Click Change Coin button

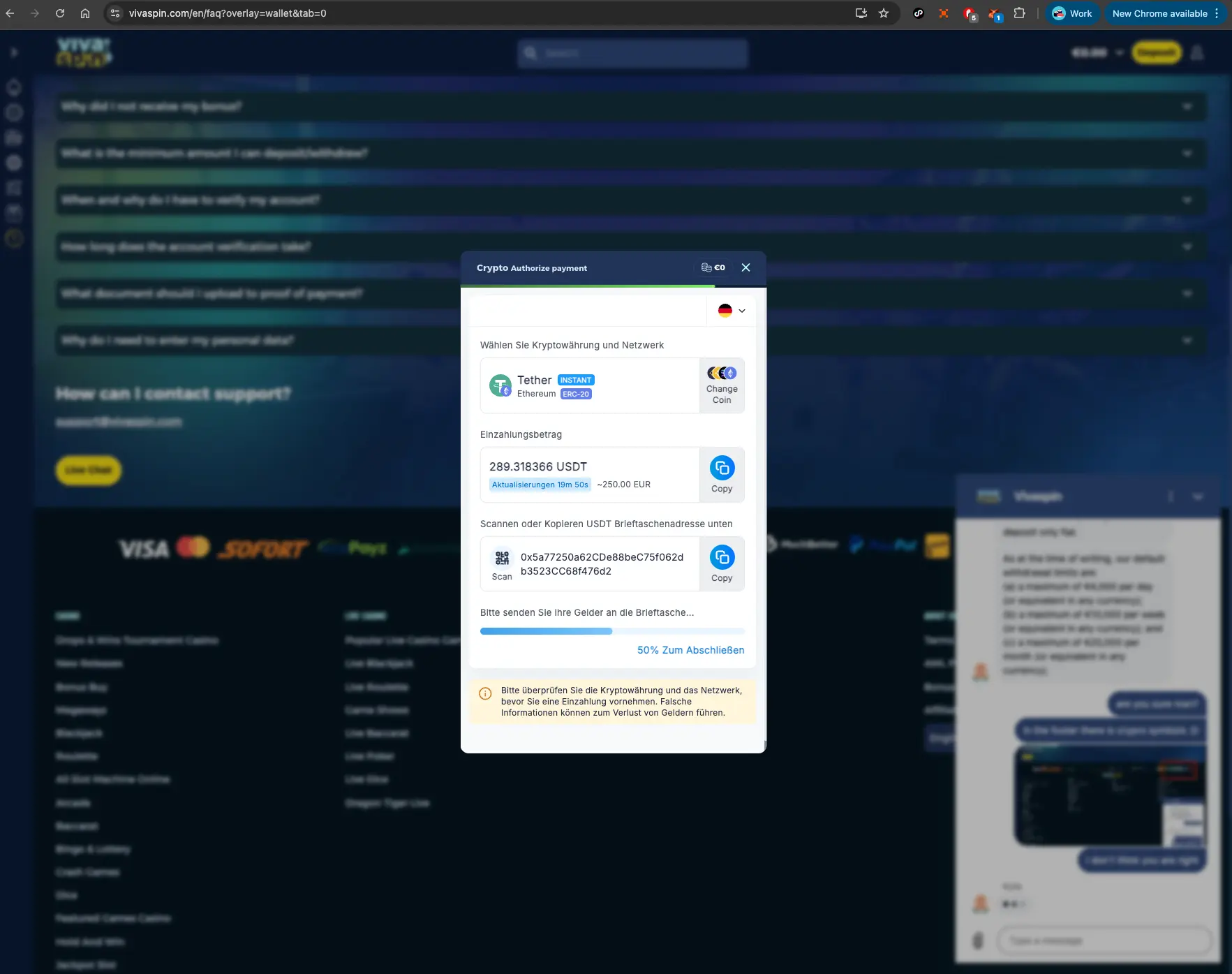(x=722, y=385)
